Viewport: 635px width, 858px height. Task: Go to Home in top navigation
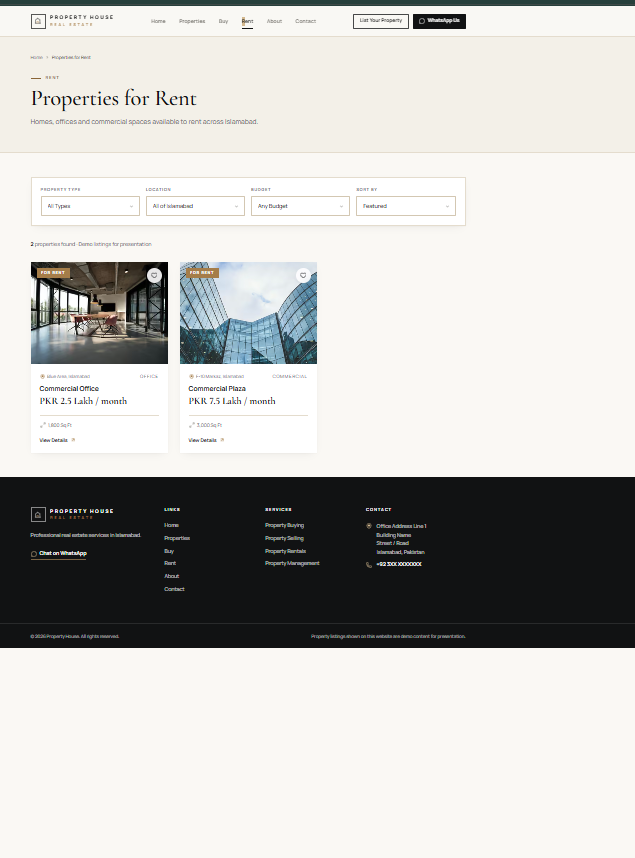(x=158, y=21)
